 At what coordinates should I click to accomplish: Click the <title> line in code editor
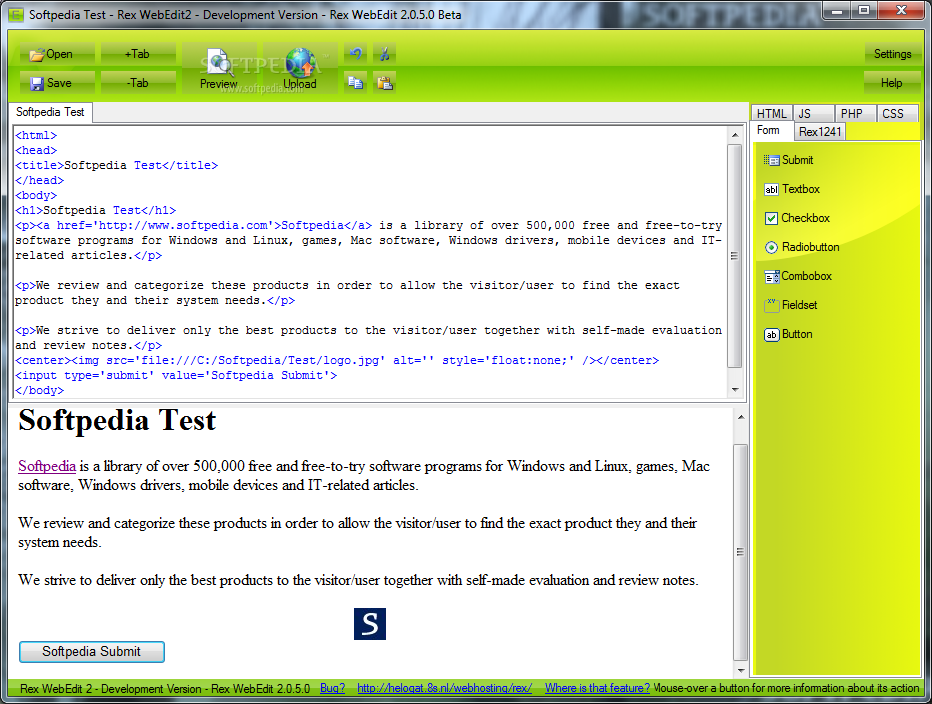(116, 165)
